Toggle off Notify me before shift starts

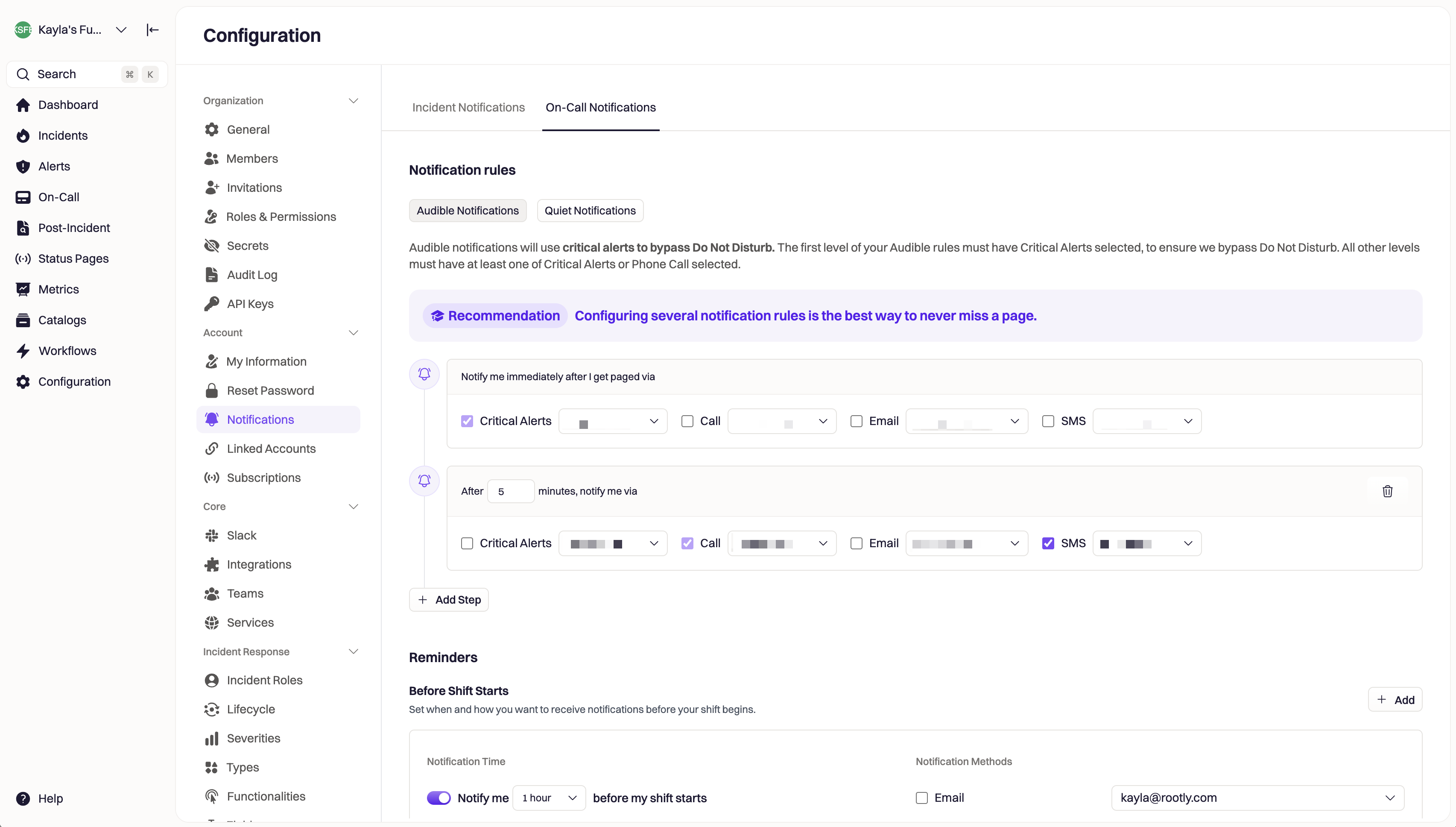(439, 798)
